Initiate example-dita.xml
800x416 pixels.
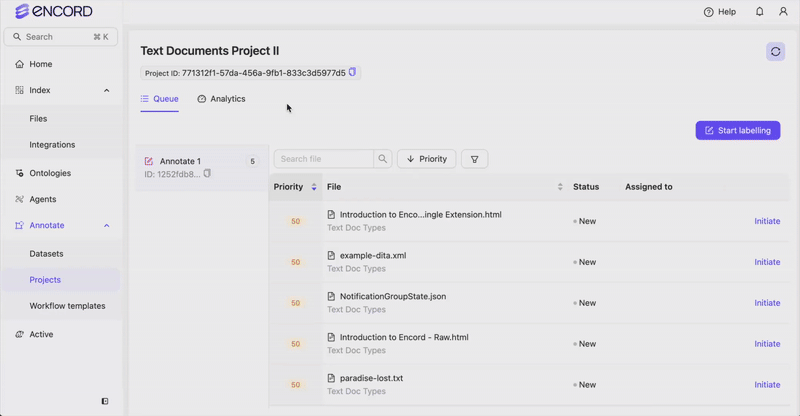pyautogui.click(x=767, y=262)
